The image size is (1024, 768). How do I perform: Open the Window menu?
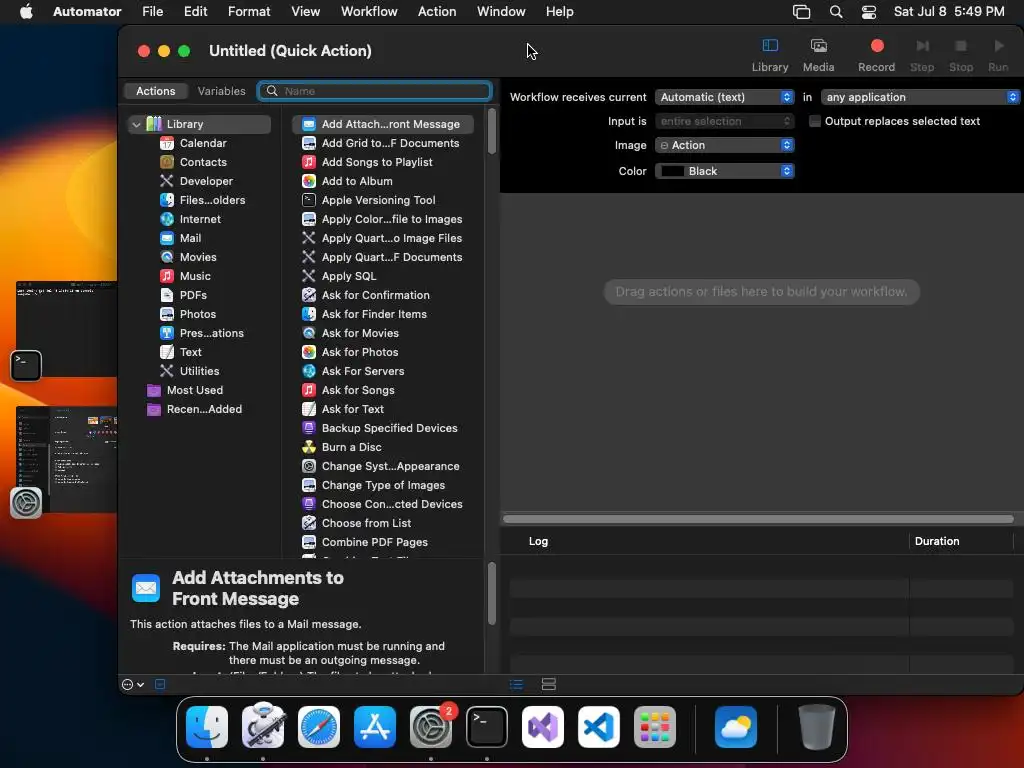tap(501, 12)
